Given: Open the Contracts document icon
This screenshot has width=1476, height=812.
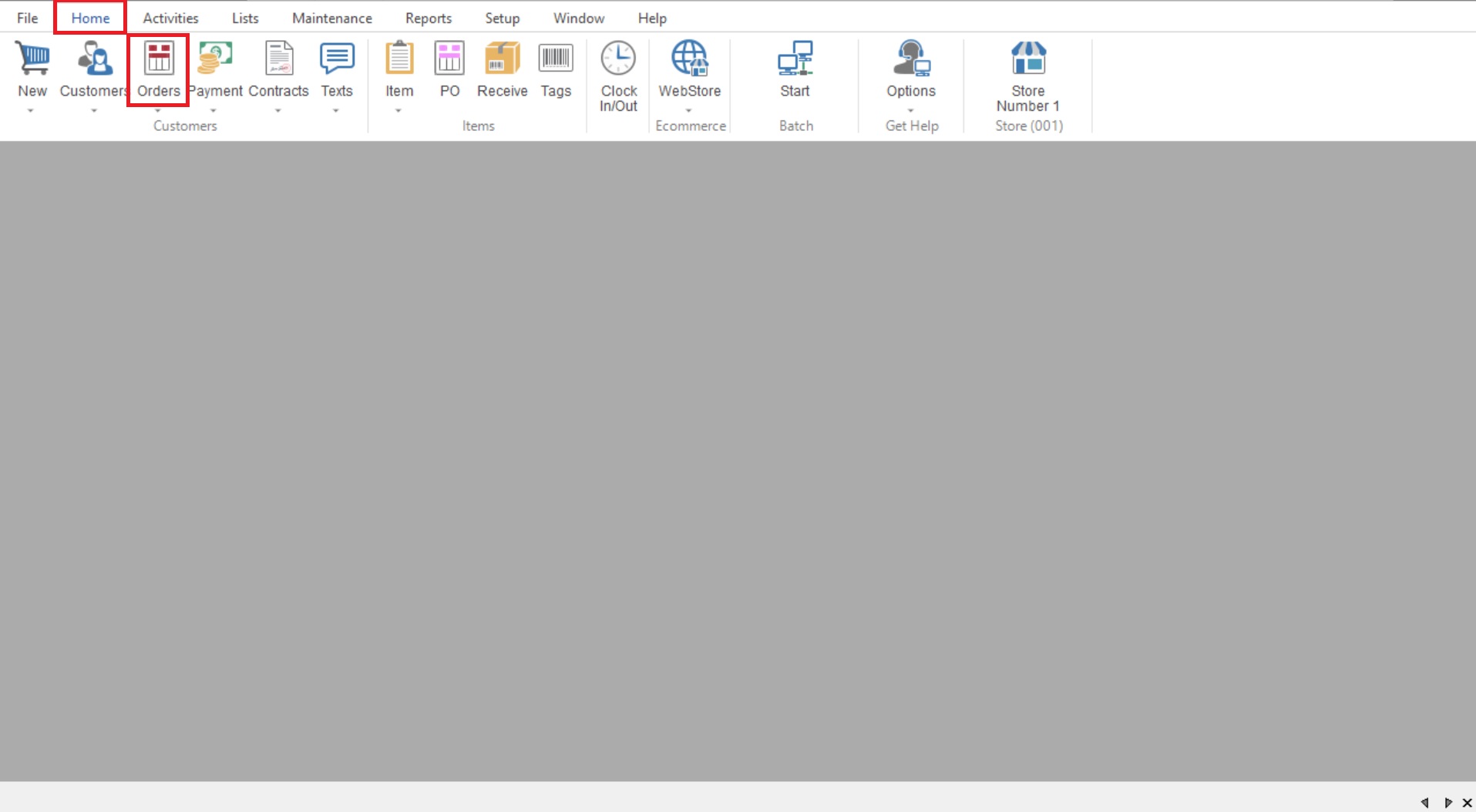Looking at the screenshot, I should [x=279, y=59].
